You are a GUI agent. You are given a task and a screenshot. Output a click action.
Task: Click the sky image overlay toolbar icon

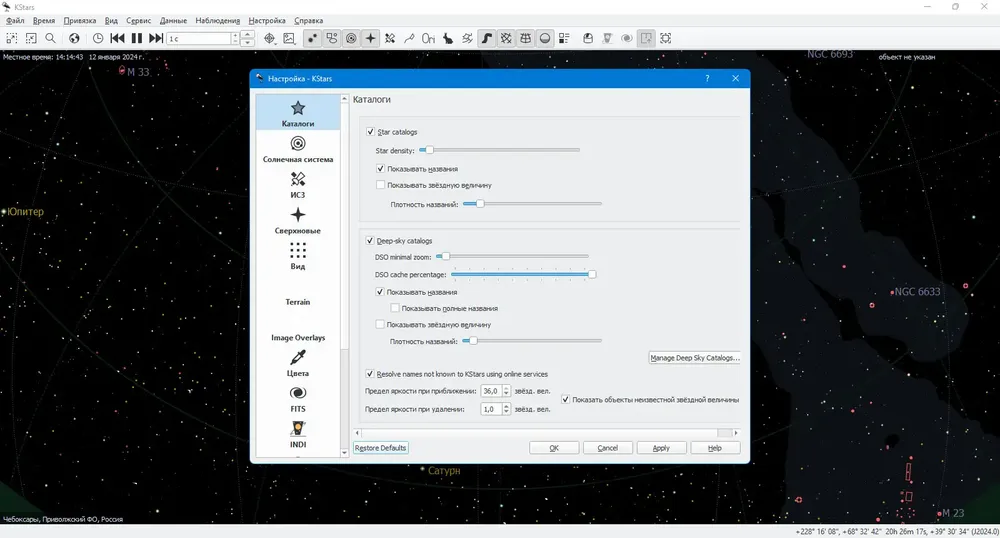290,38
